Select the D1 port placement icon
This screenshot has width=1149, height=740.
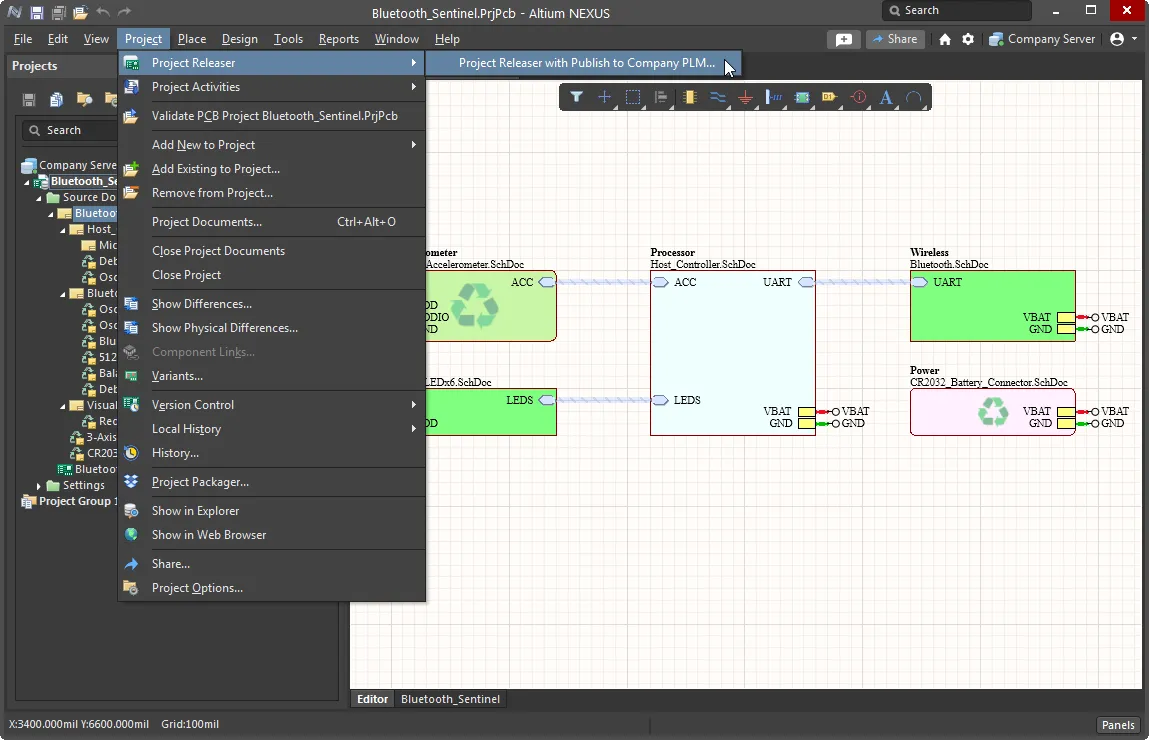(830, 97)
